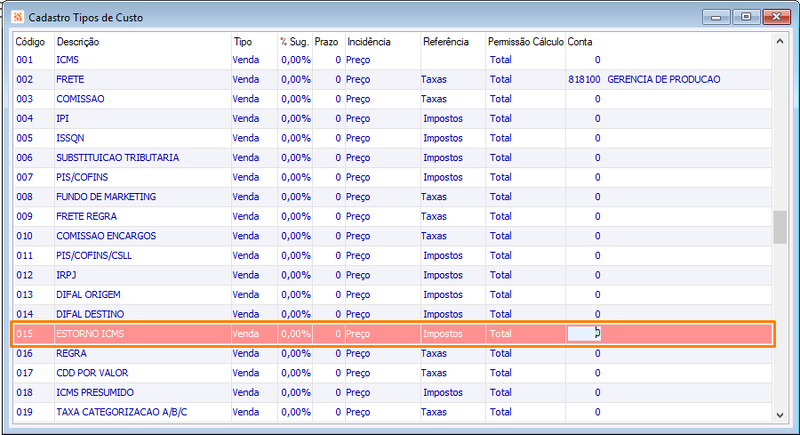Click the Tipo column header
The image size is (800, 435).
[x=243, y=42]
